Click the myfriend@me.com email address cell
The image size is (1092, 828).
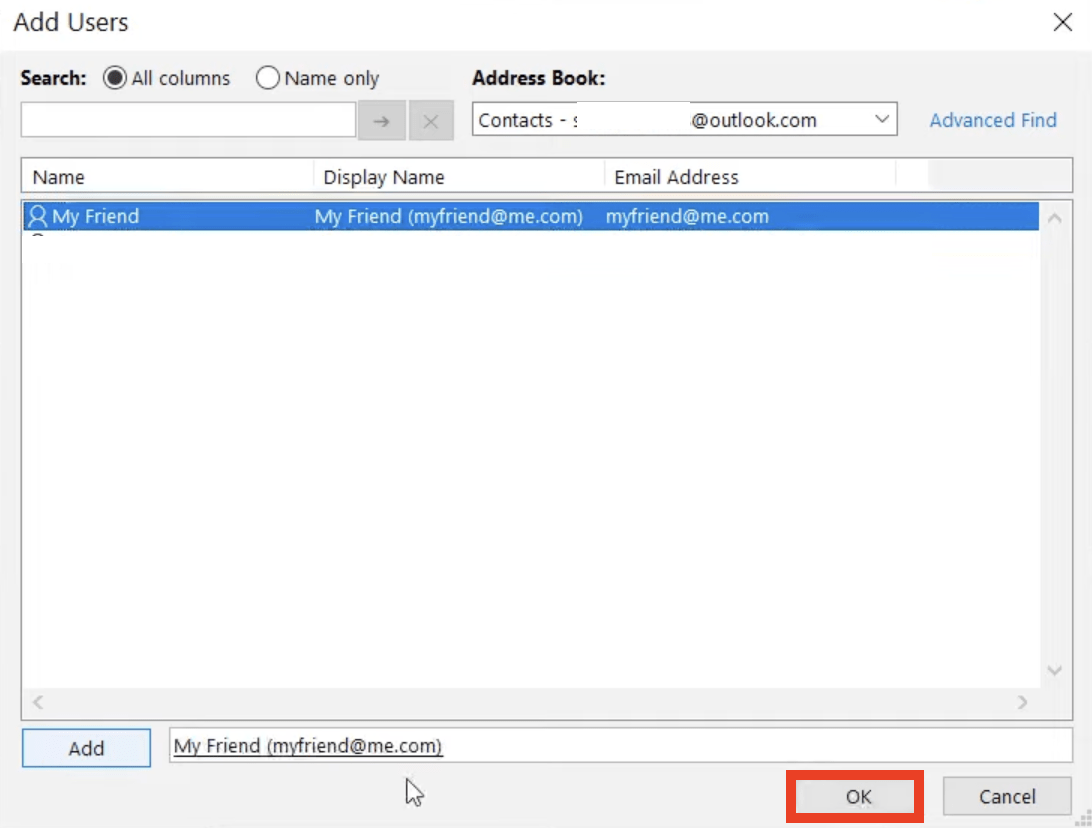pyautogui.click(x=687, y=216)
